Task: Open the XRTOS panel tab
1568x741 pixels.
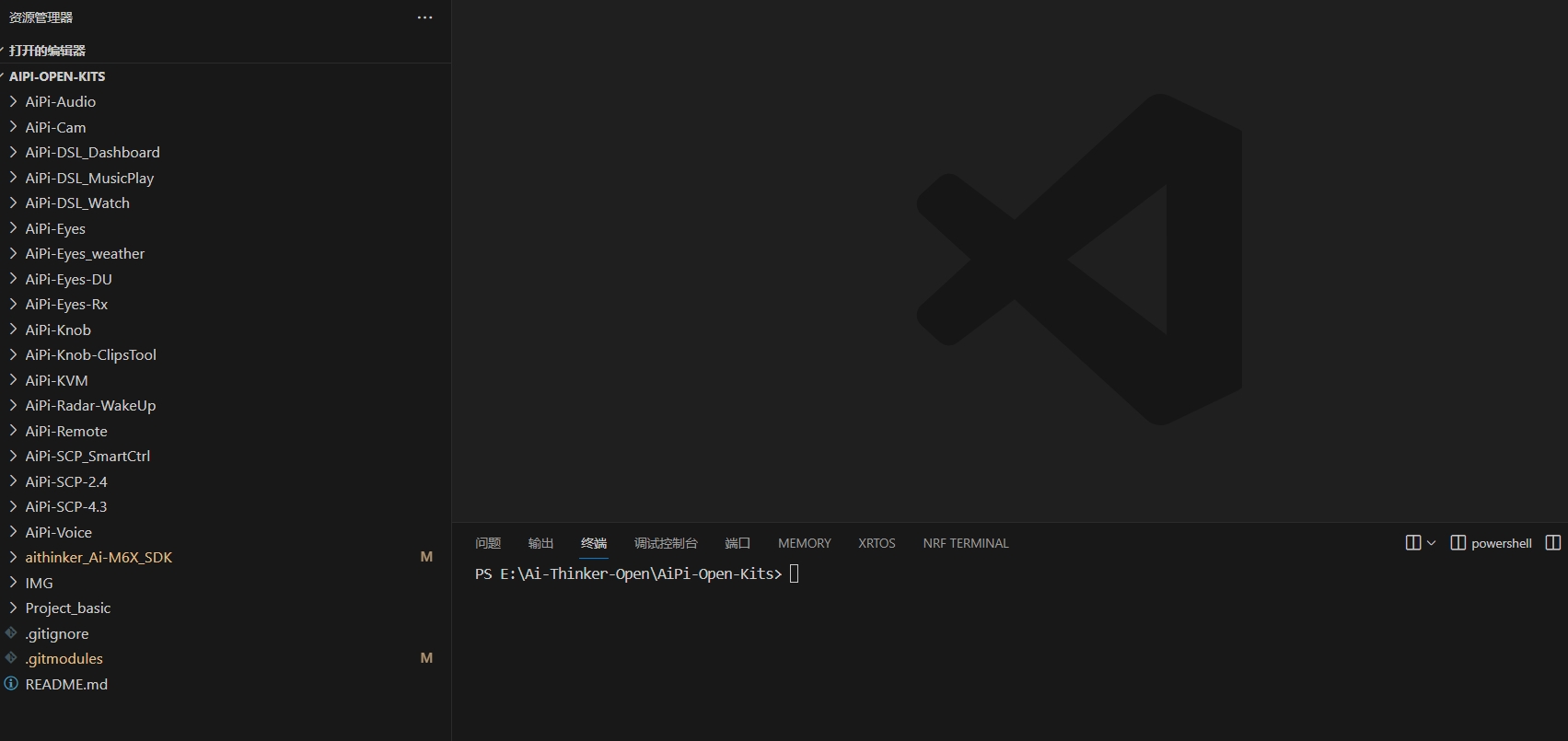Action: (x=877, y=543)
